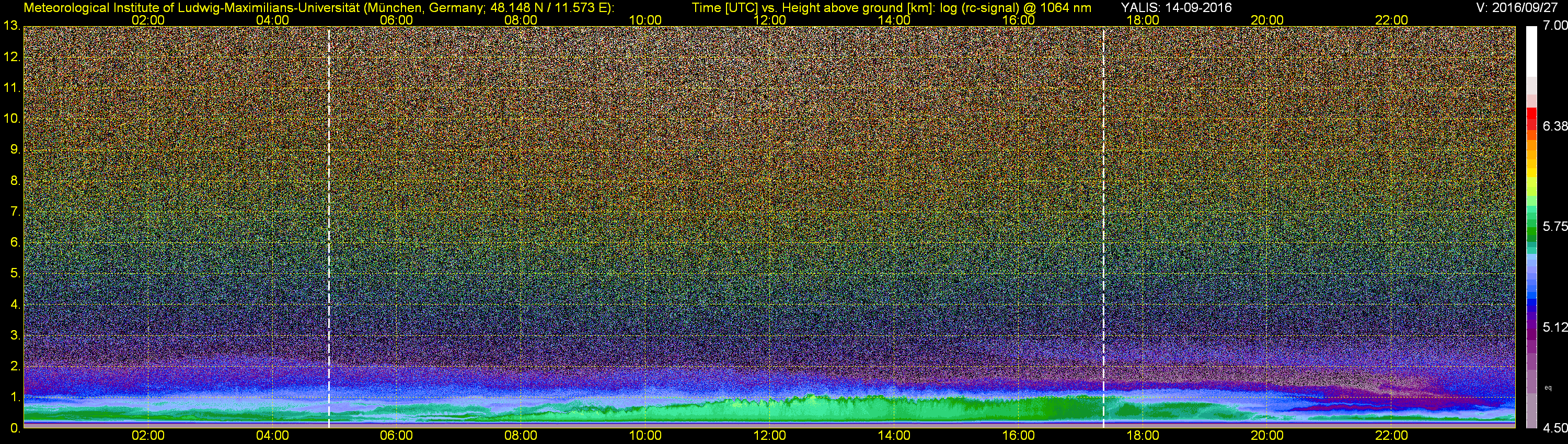Screen dimensions: 1568x444
Task: Click the 02:00 label on the top axis
Action: tap(148, 20)
